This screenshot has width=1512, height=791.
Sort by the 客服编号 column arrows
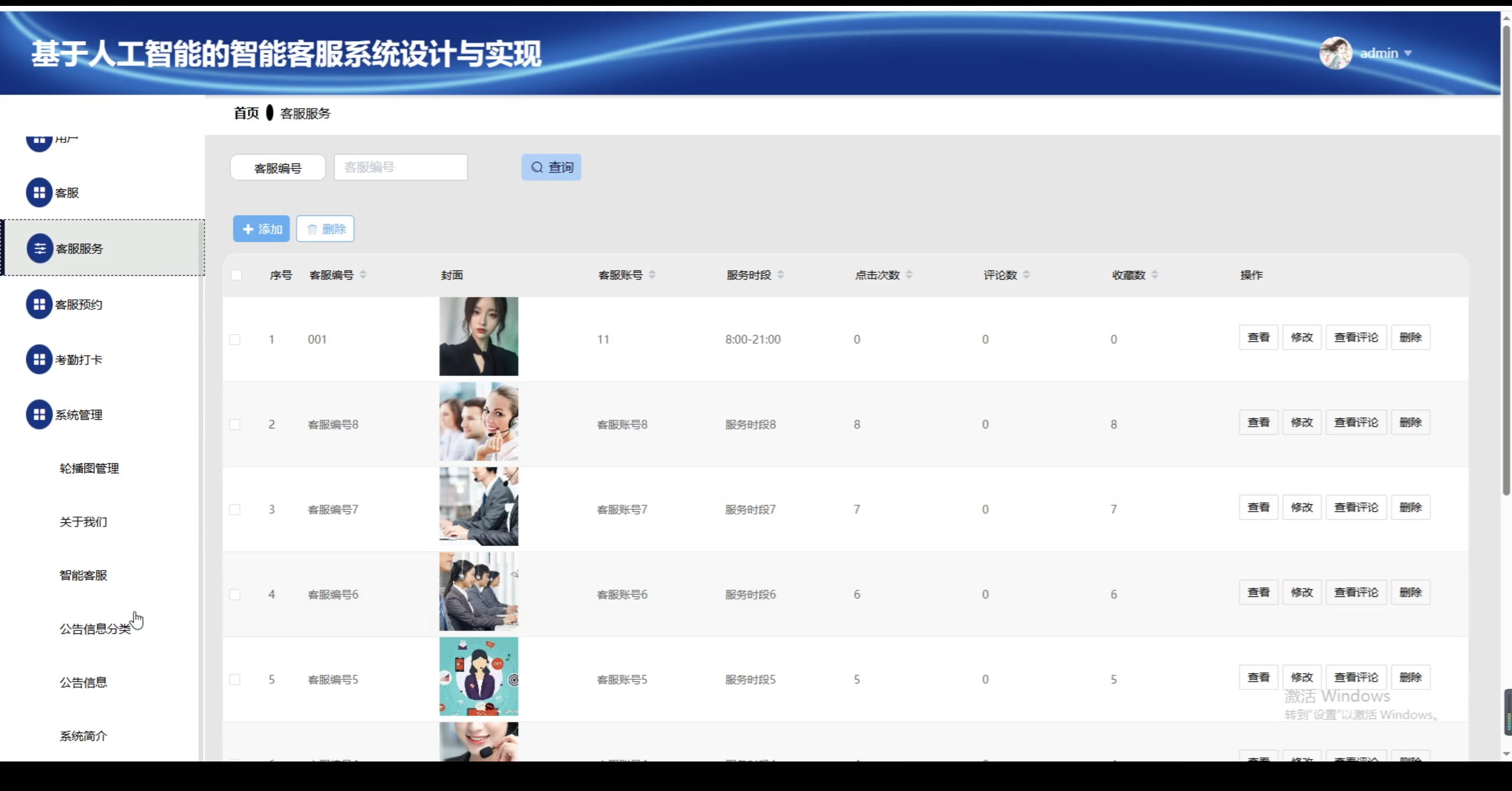pyautogui.click(x=363, y=274)
